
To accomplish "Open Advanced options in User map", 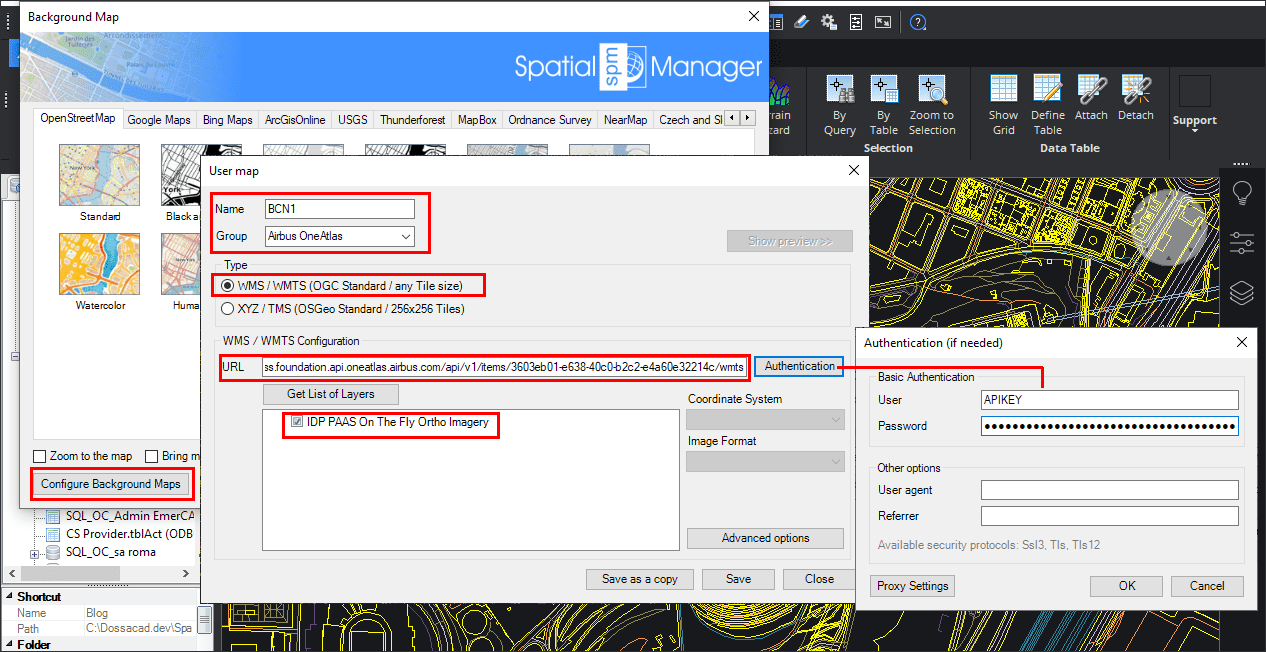I will point(766,538).
